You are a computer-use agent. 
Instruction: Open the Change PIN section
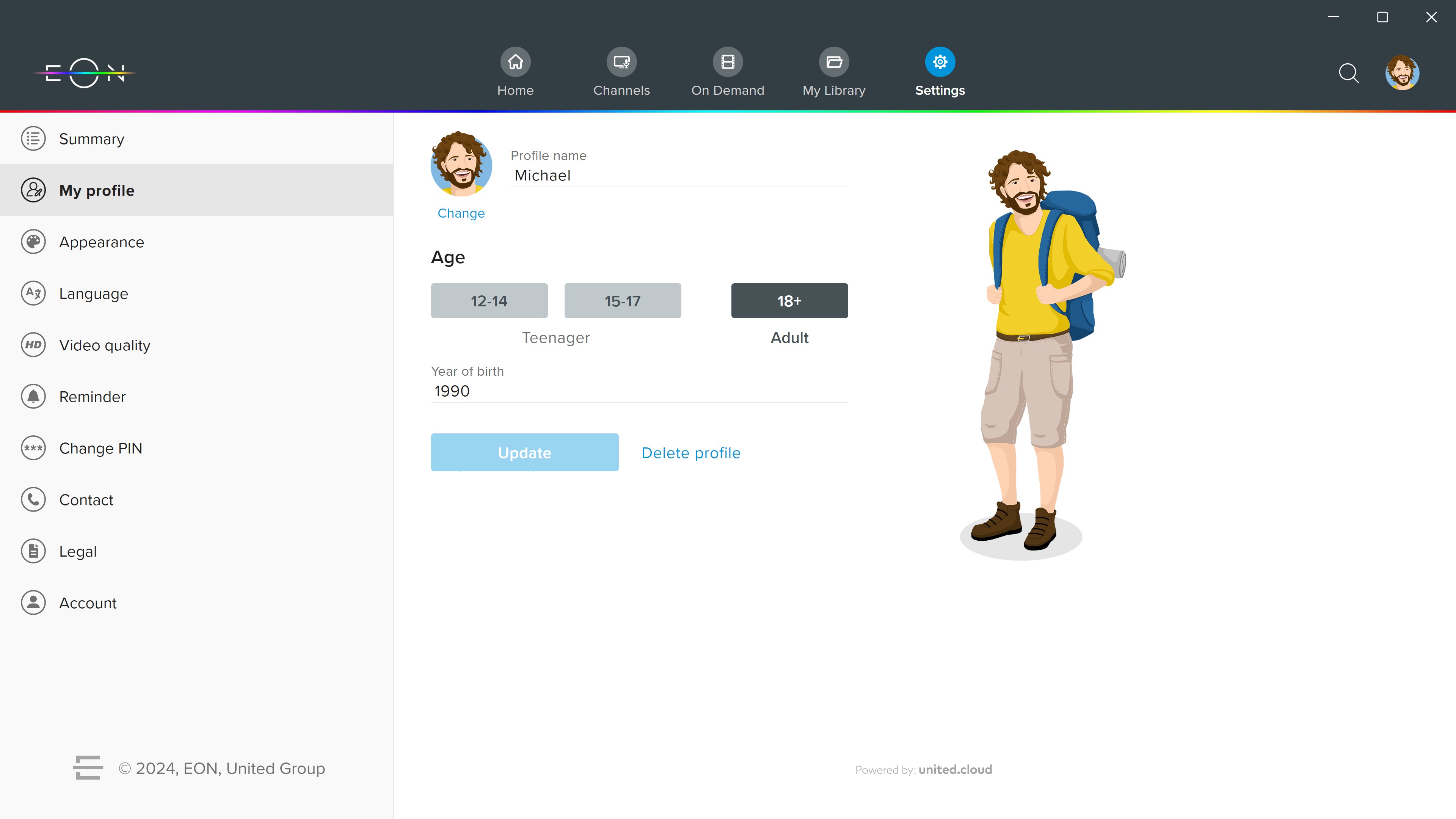100,448
